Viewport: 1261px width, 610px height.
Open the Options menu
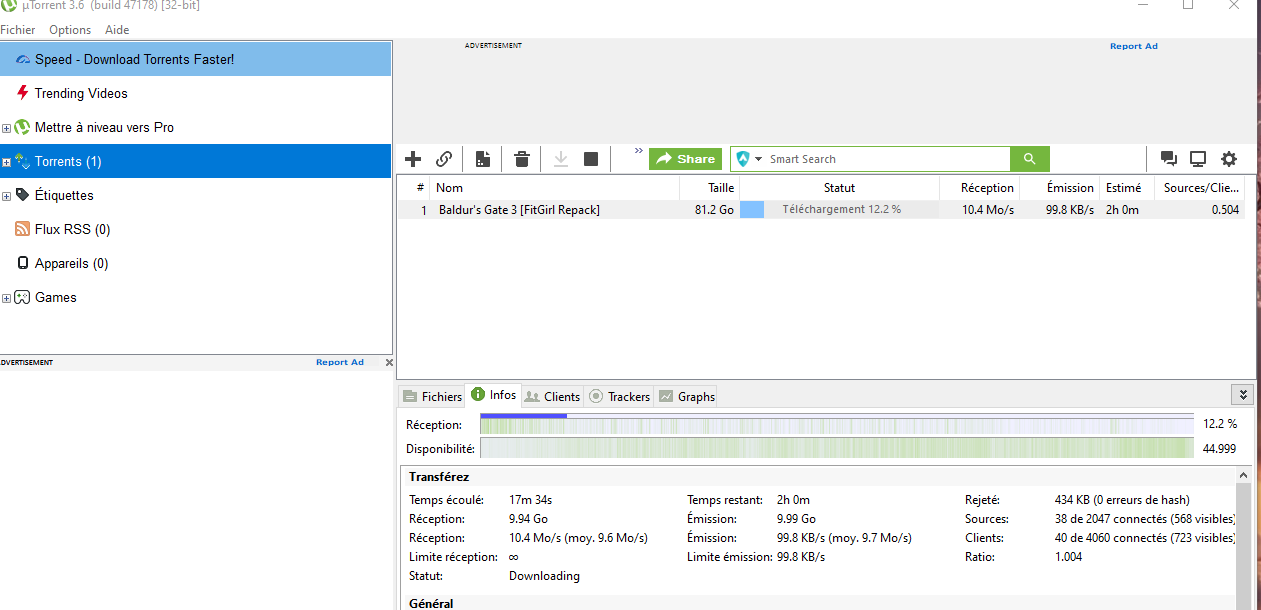pyautogui.click(x=70, y=30)
